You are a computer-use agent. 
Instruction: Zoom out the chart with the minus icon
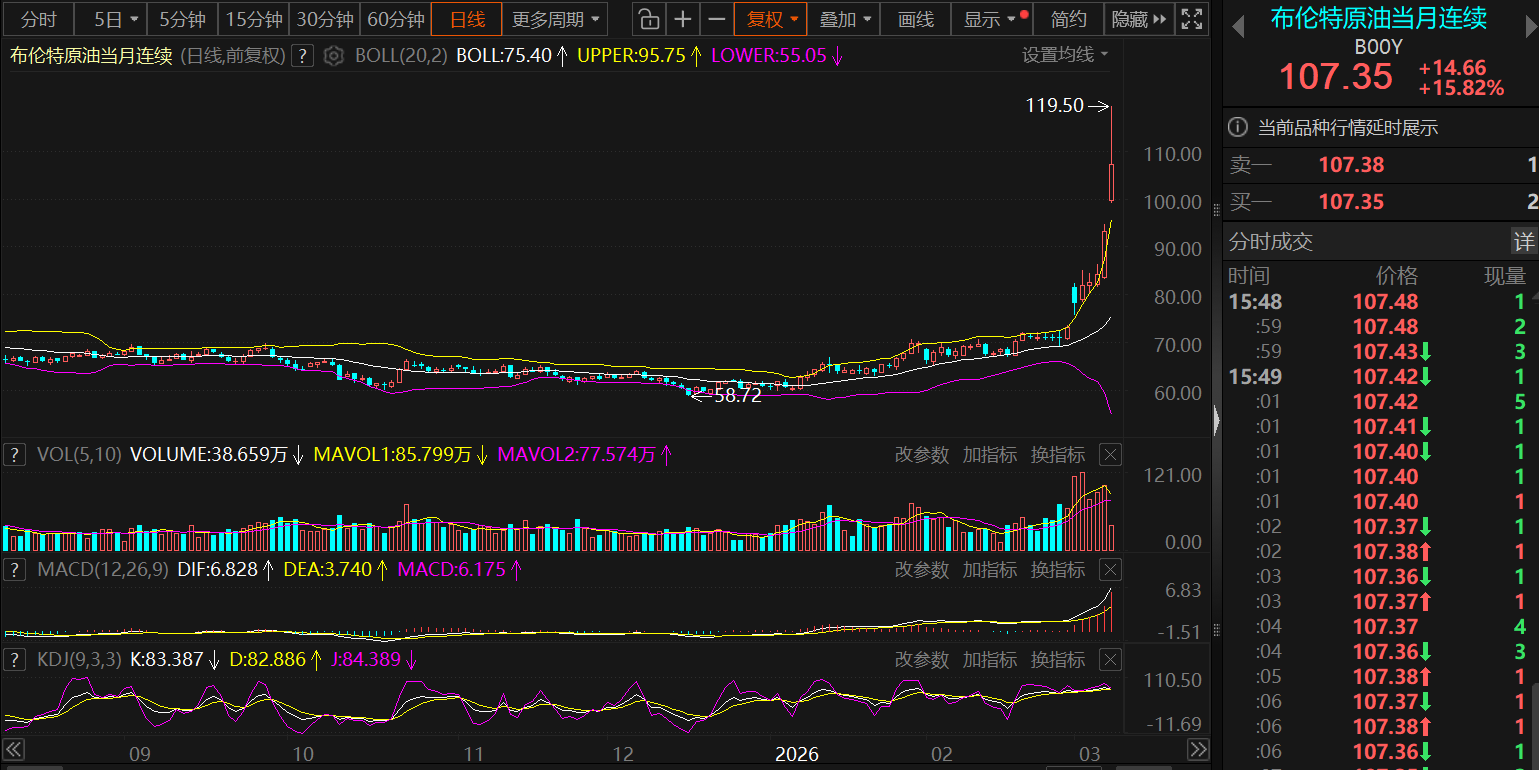pos(716,19)
